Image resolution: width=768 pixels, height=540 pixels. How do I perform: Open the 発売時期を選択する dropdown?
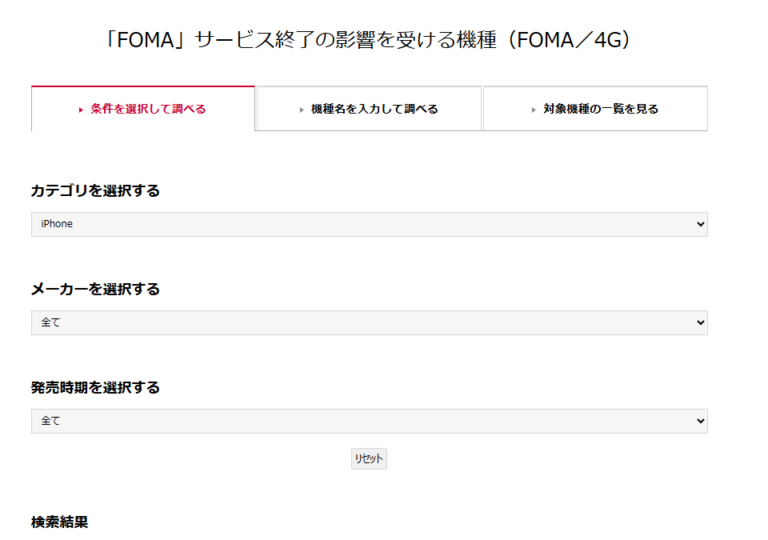click(x=369, y=421)
